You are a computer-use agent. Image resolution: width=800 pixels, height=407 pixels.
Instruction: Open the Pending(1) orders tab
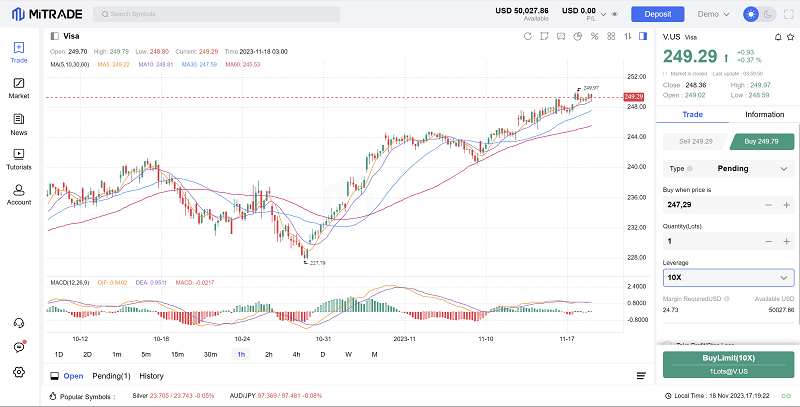[111, 376]
